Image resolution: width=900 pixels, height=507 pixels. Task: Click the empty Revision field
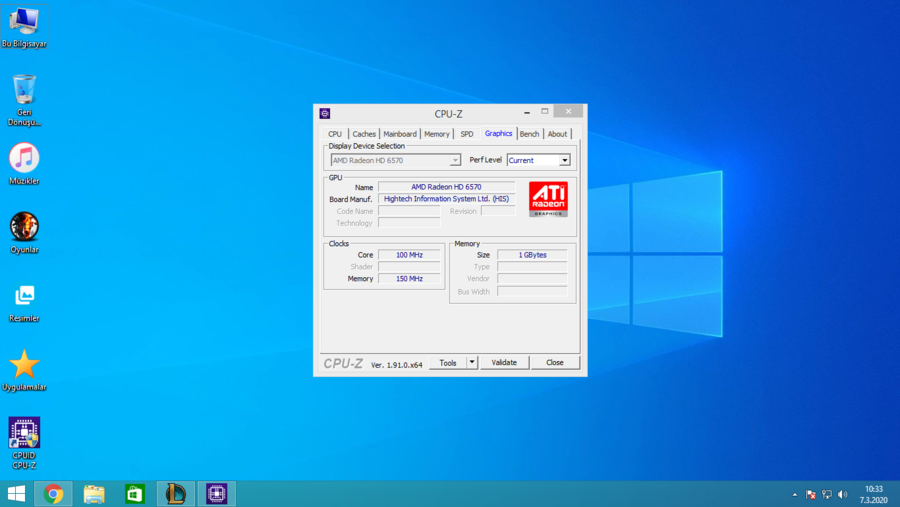coord(498,211)
